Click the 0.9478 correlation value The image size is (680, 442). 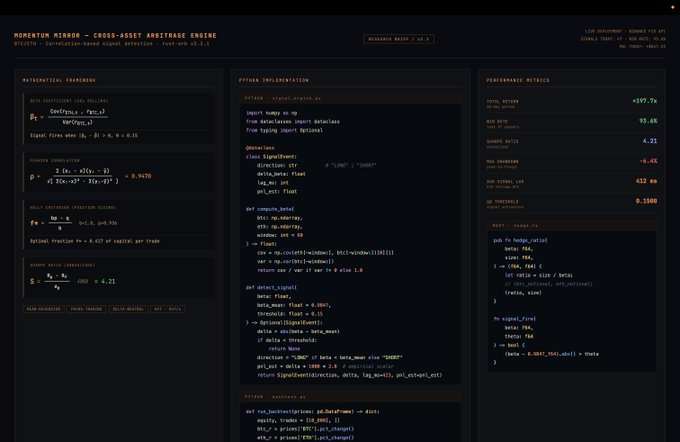click(x=141, y=176)
